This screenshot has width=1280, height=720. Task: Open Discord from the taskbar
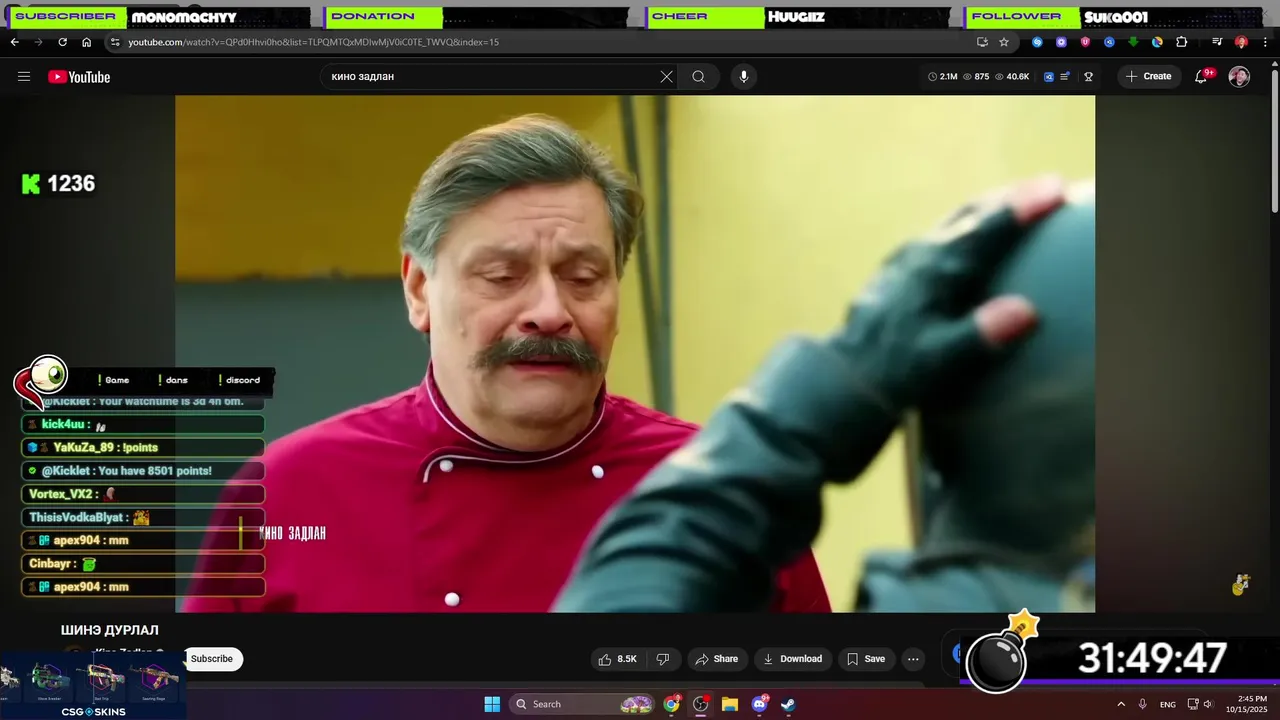(759, 704)
